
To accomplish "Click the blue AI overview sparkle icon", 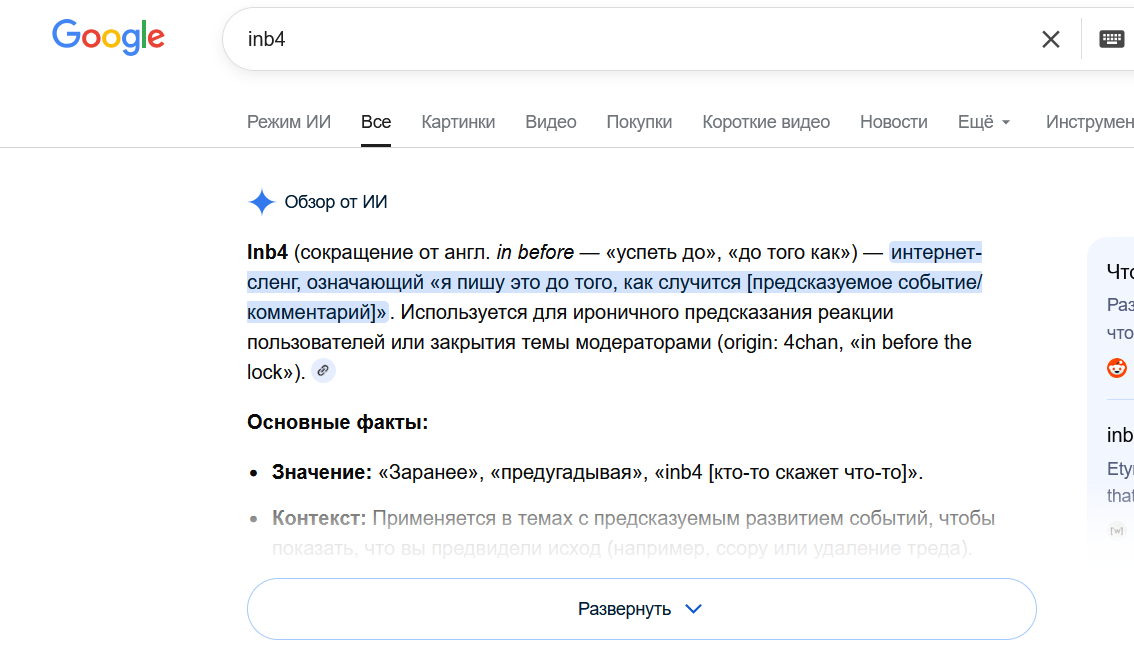I will 261,202.
